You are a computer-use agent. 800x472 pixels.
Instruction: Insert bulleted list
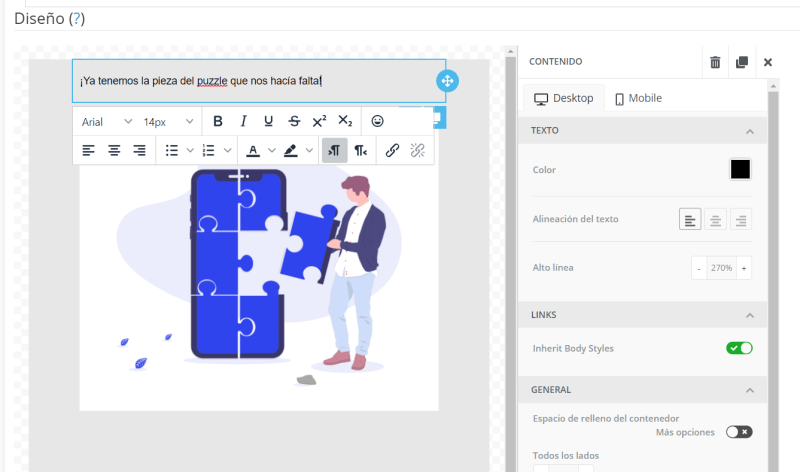click(172, 151)
